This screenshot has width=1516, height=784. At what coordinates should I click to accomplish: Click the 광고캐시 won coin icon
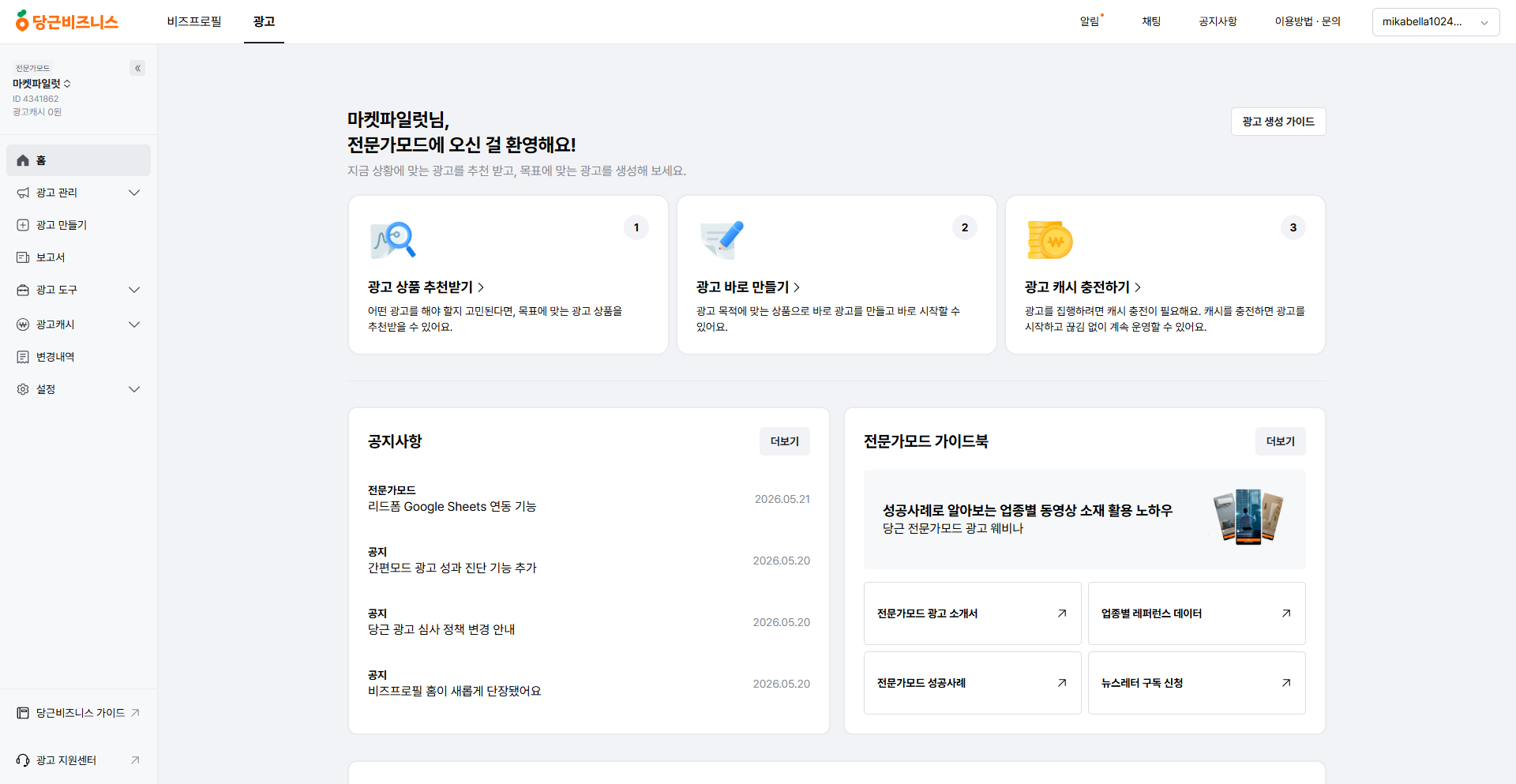(x=23, y=324)
